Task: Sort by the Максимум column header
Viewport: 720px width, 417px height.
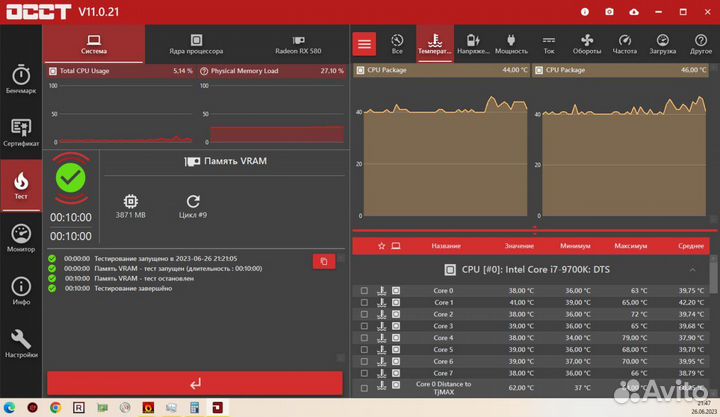Action: [x=631, y=246]
